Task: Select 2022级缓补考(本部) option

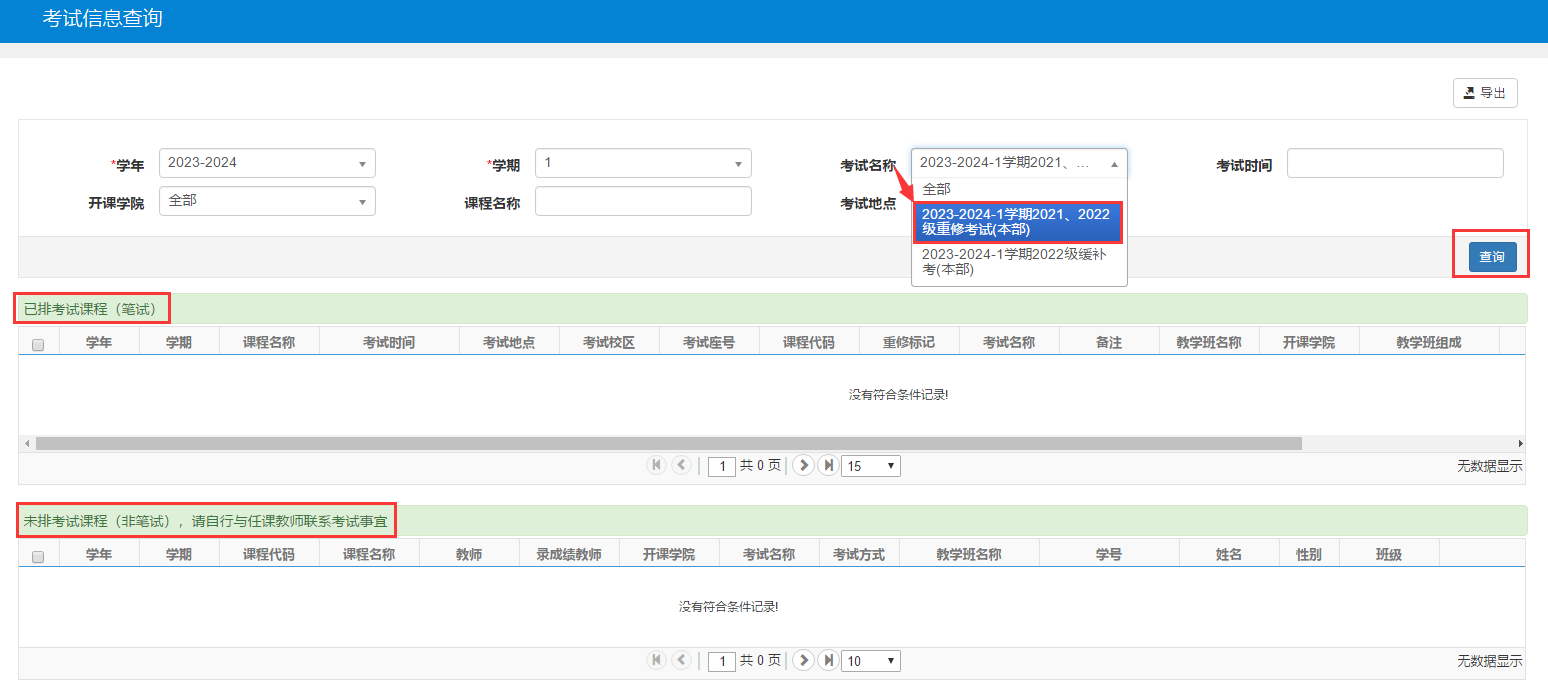Action: (1019, 262)
